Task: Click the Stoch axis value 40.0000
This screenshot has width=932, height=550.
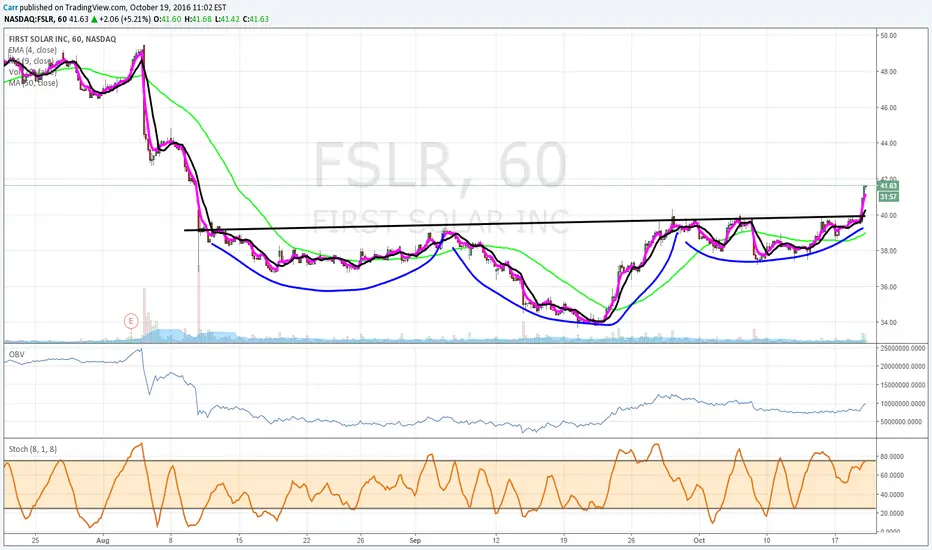Action: pos(892,494)
